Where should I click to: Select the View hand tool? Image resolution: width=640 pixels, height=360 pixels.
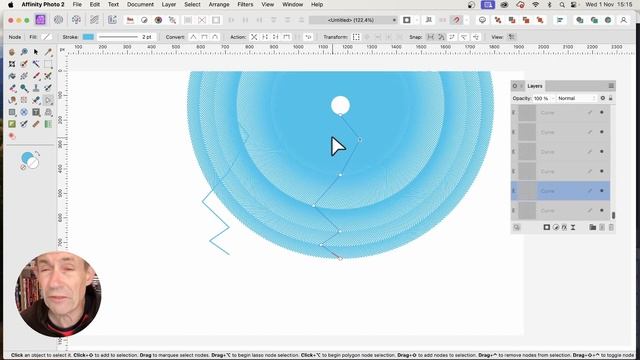12,52
